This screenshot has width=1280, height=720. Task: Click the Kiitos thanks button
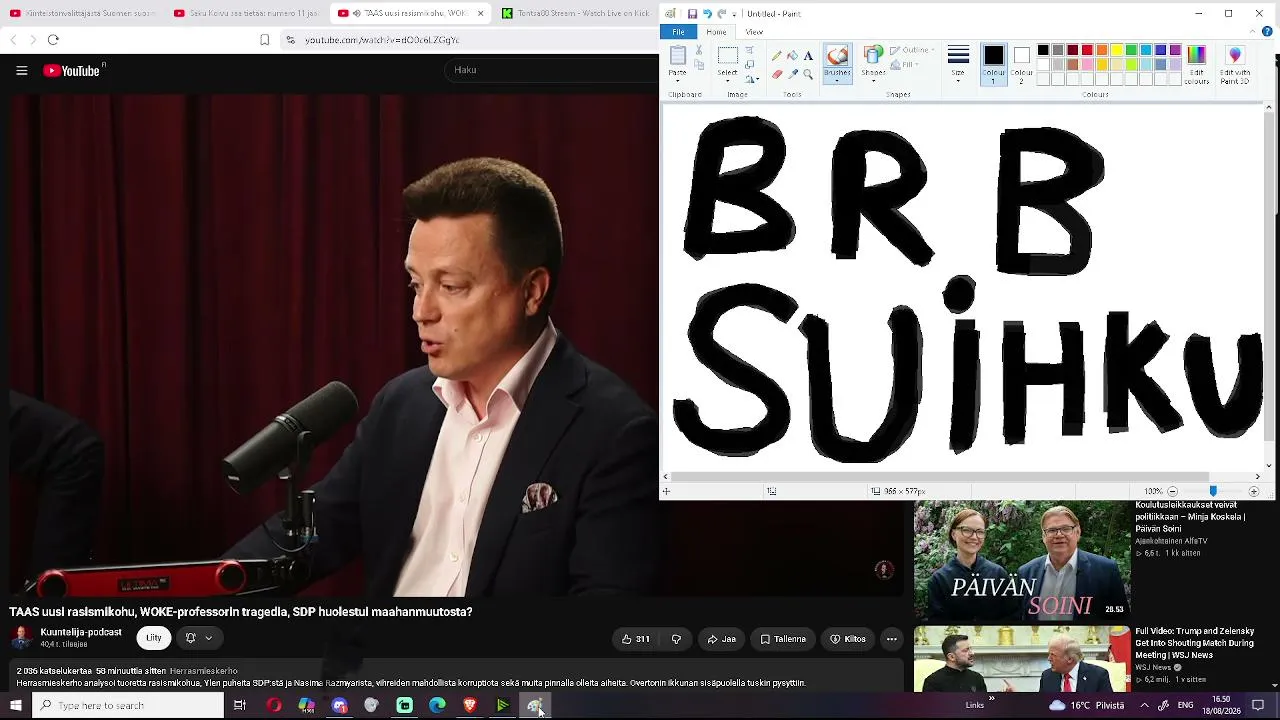point(848,639)
